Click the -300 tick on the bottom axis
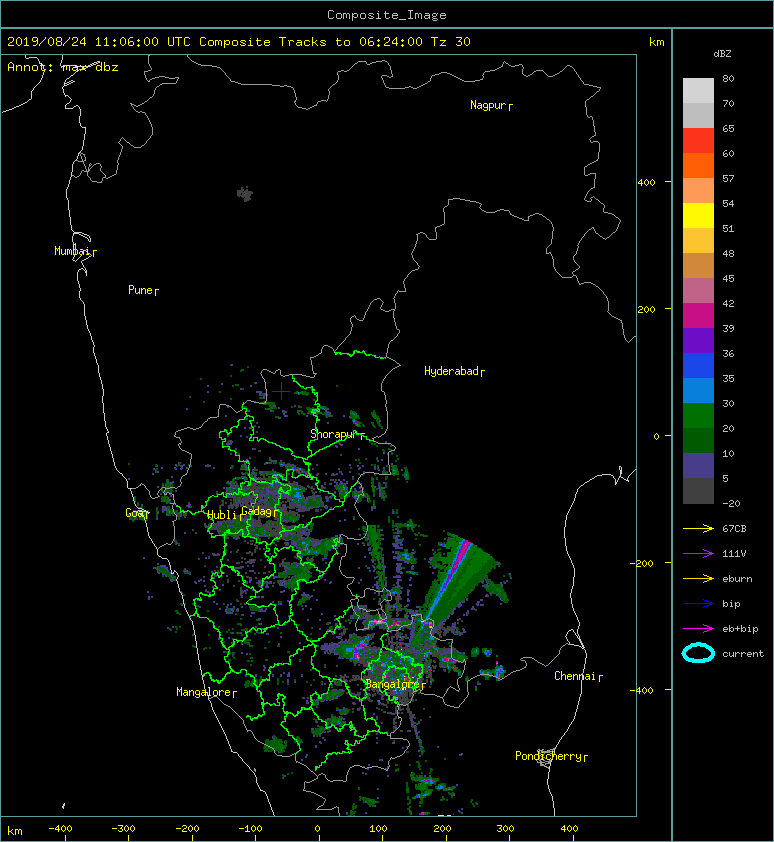774x842 pixels. tap(123, 829)
